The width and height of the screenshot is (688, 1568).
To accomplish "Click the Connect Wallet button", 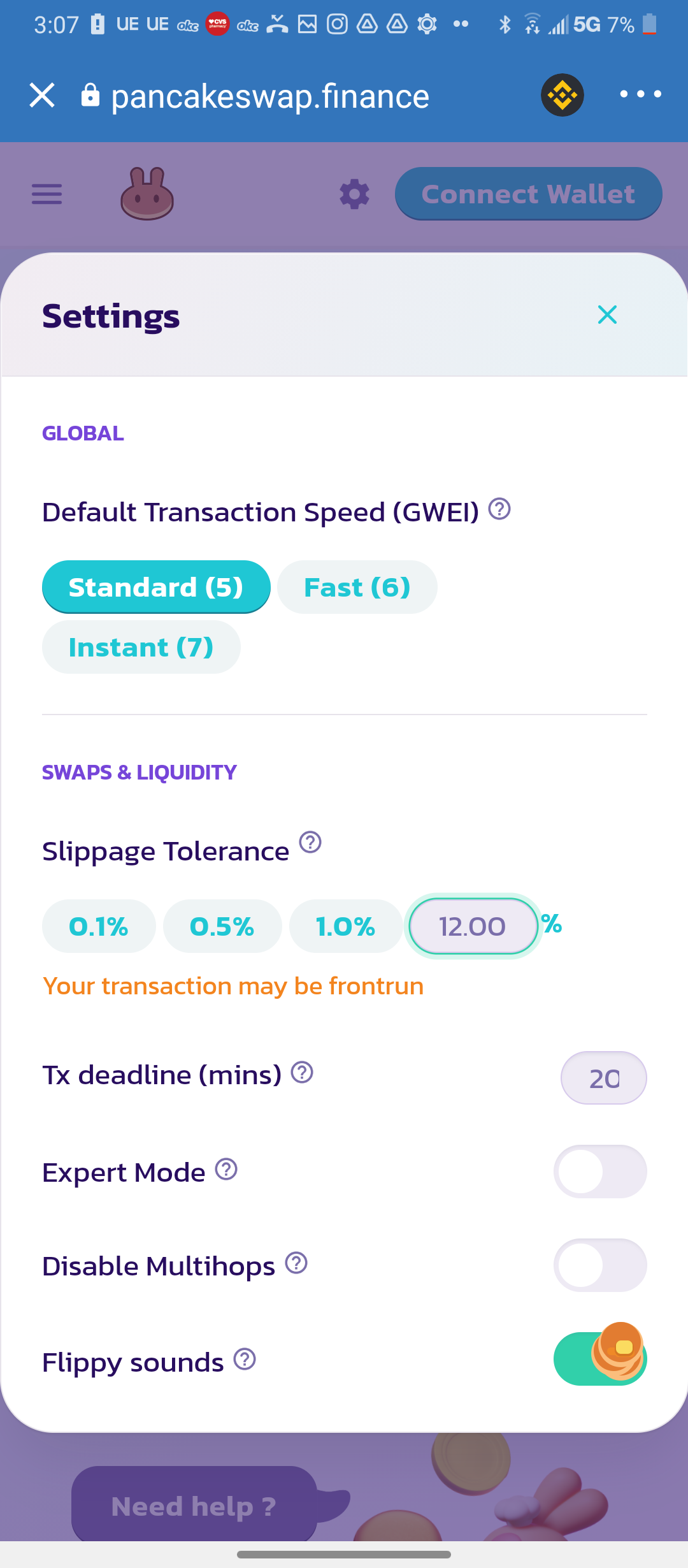I will coord(528,194).
